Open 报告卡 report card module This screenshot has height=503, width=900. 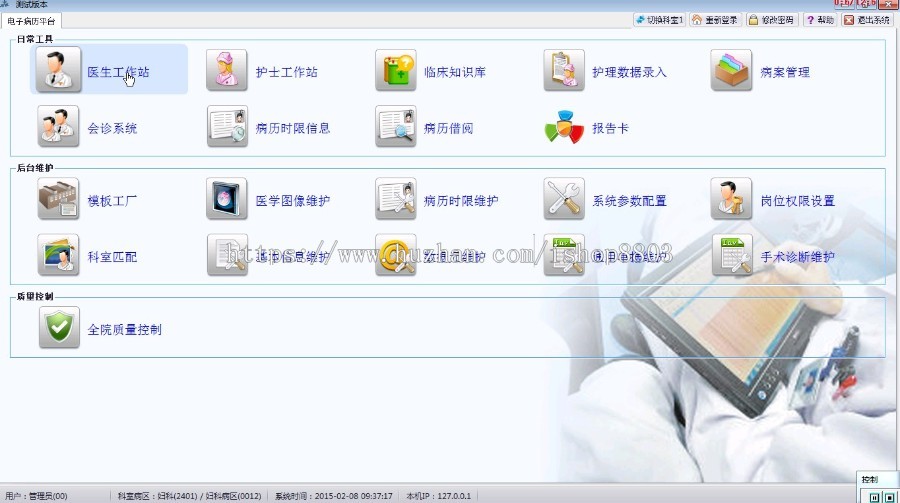tap(586, 127)
